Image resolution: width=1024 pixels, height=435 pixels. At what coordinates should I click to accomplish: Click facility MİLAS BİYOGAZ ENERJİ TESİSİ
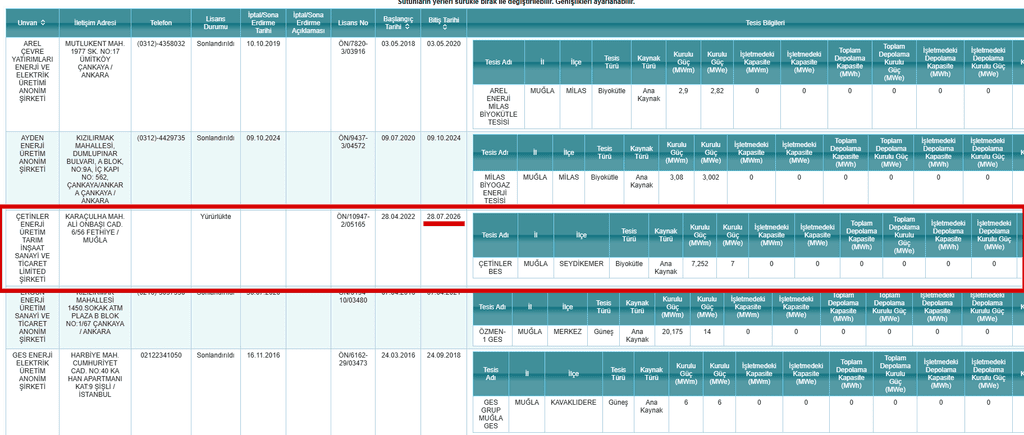(x=496, y=189)
